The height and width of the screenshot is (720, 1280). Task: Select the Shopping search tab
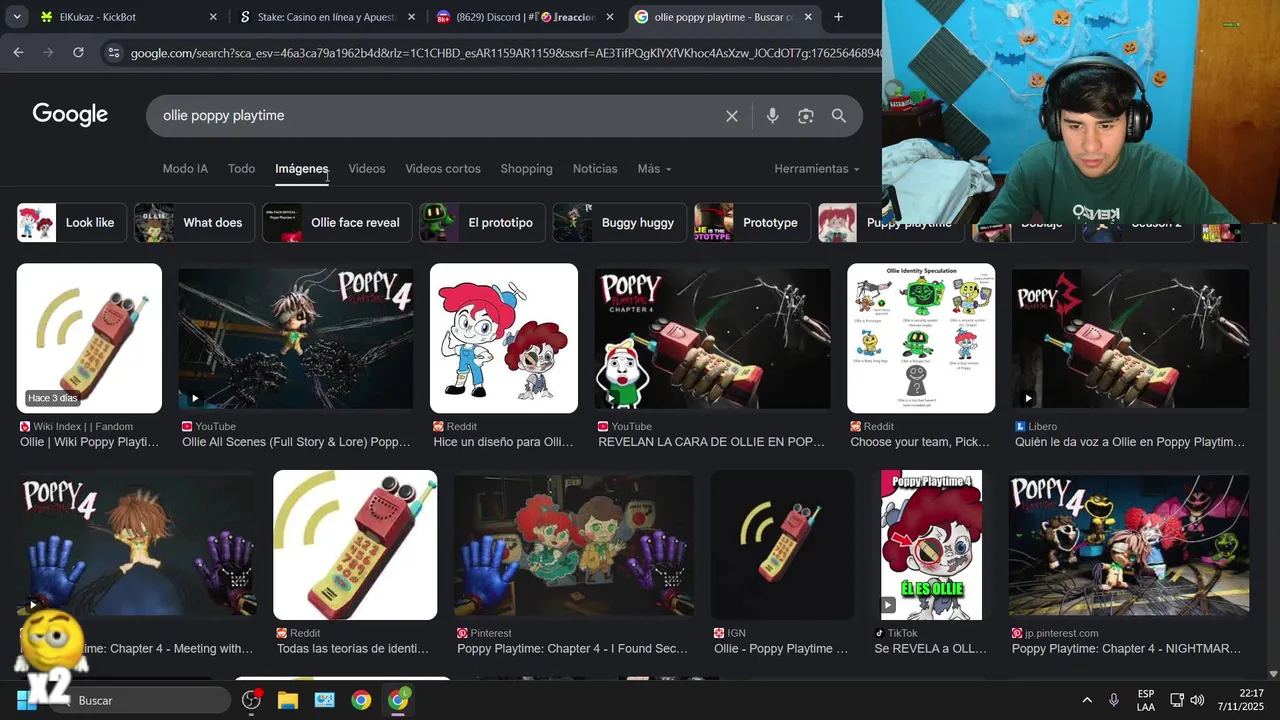[x=527, y=169]
